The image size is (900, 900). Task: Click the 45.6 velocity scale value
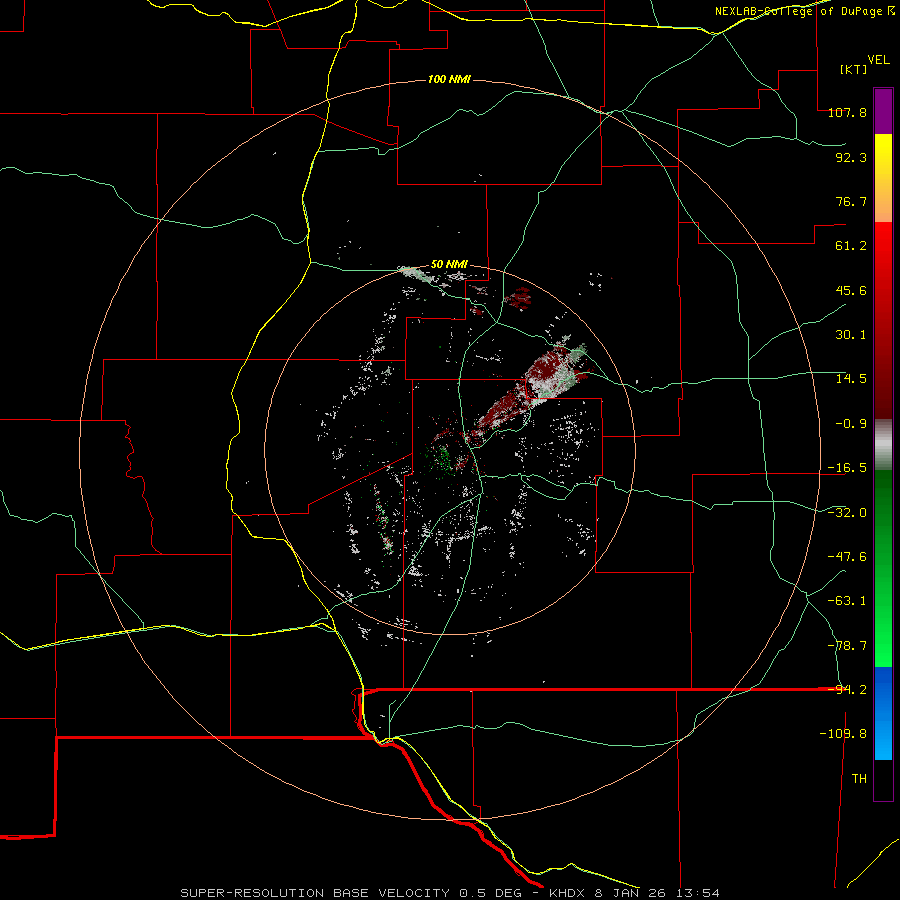[x=851, y=290]
